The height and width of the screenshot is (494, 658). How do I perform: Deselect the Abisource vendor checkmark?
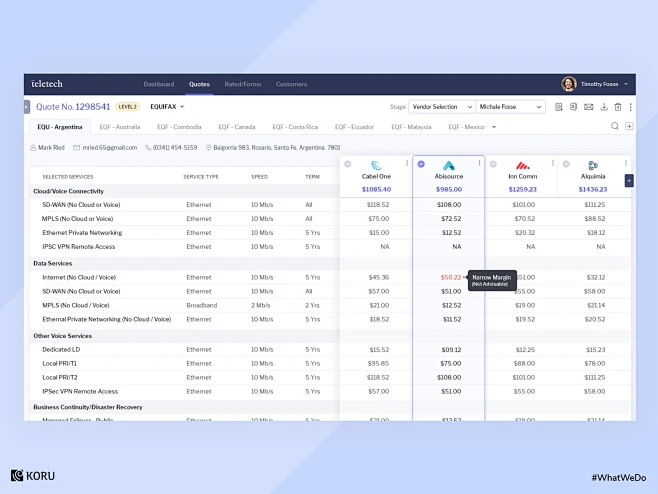[421, 164]
